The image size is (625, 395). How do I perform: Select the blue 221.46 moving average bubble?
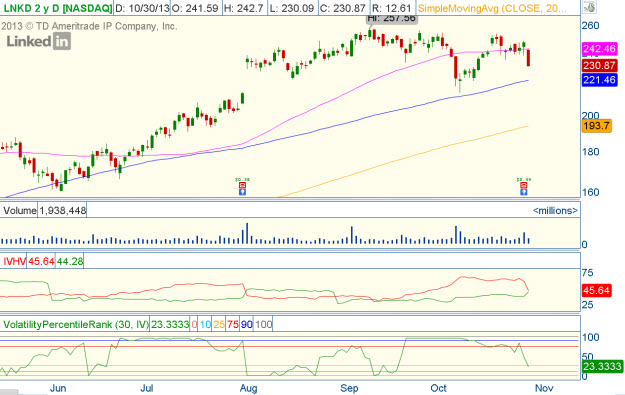pyautogui.click(x=599, y=80)
